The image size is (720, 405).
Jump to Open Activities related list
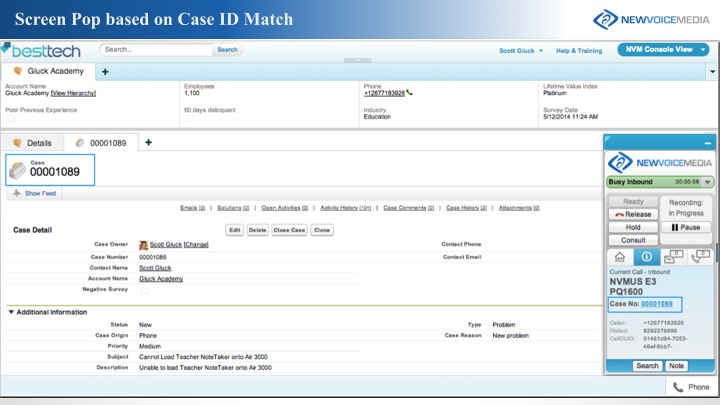tap(285, 208)
